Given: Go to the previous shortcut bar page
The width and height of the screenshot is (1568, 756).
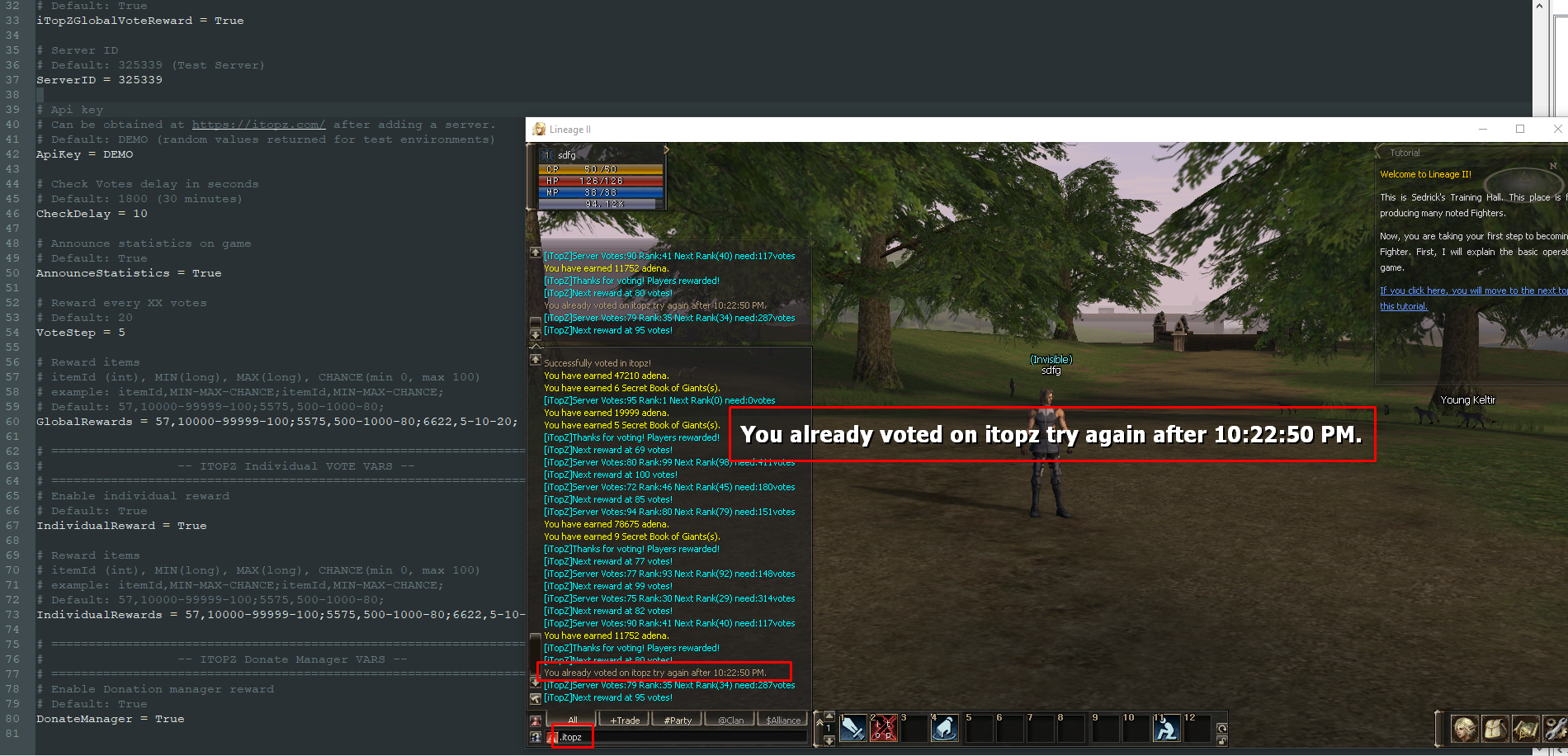Looking at the screenshot, I should tap(829, 716).
